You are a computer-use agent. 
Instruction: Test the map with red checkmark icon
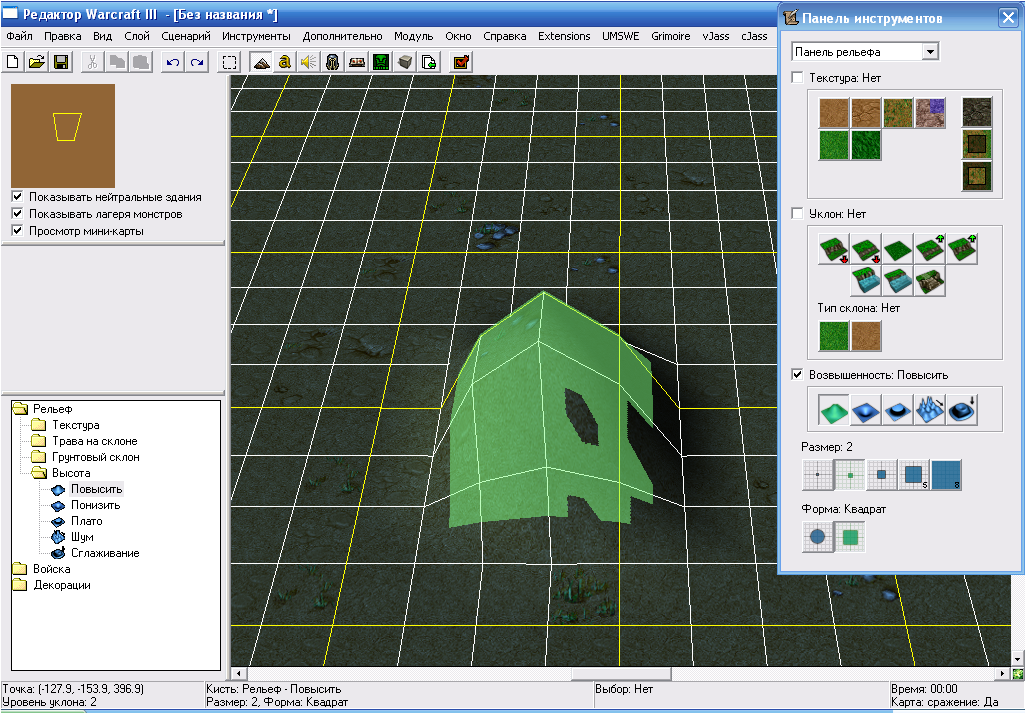461,62
